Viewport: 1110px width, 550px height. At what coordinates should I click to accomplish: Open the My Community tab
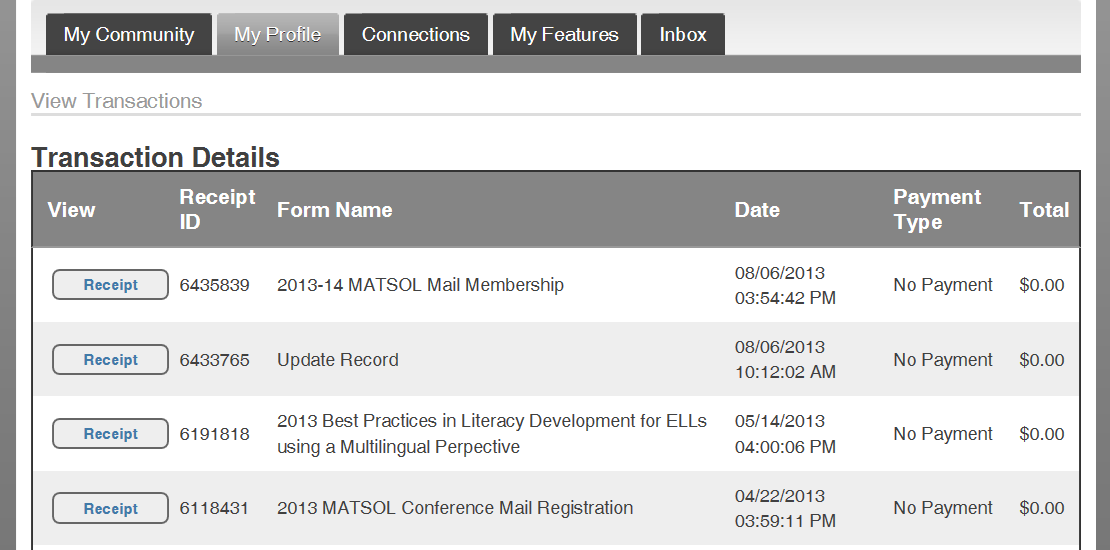pos(129,34)
